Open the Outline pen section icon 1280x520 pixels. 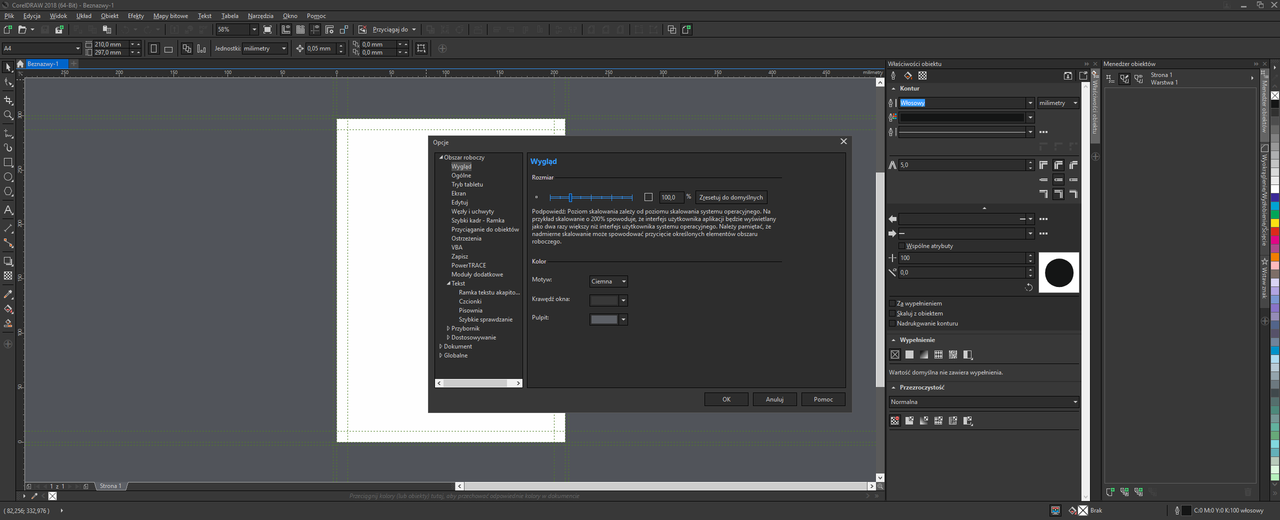894,75
